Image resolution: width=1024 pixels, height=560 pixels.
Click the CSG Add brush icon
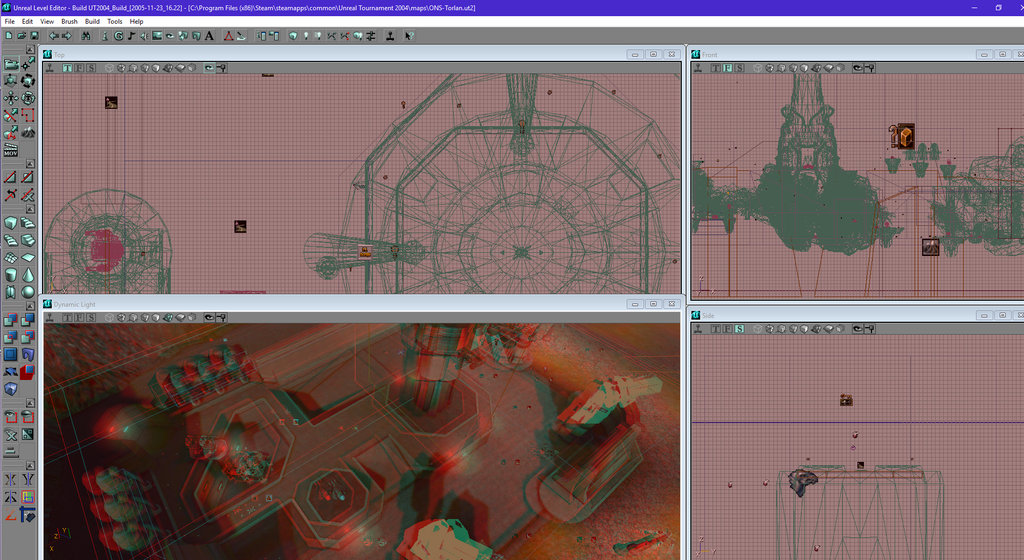11,320
